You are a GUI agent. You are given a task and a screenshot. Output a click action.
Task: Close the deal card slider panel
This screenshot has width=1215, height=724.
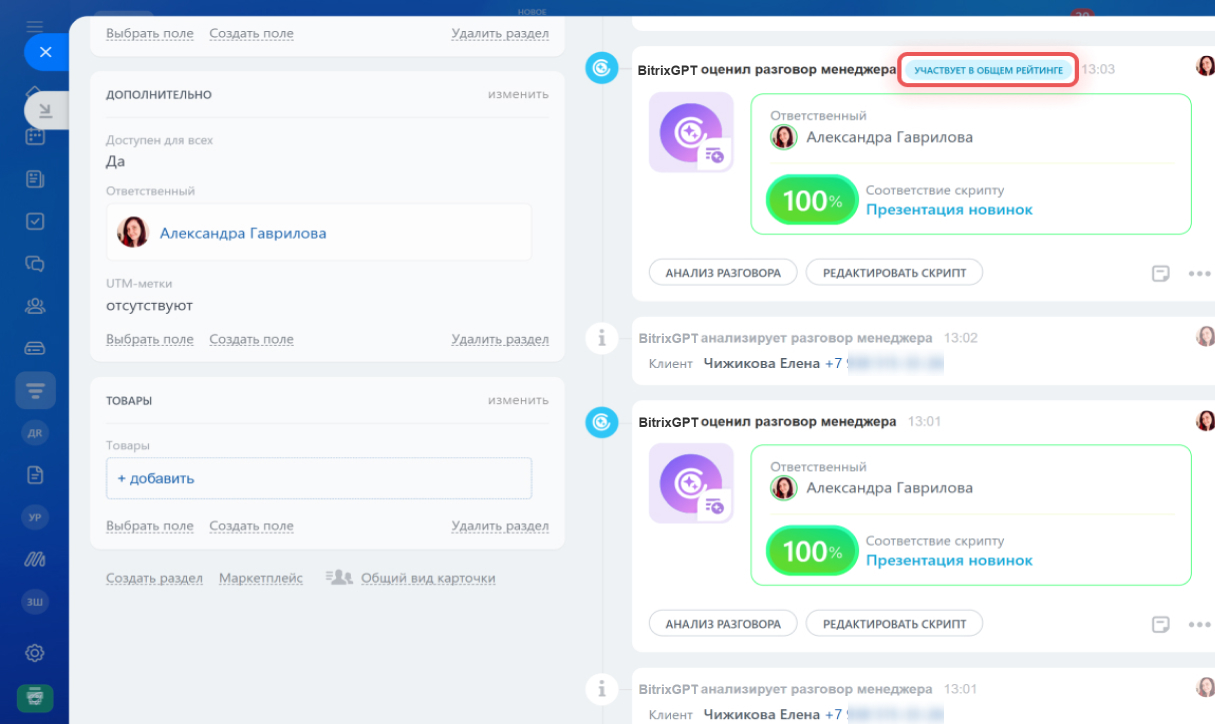coord(45,52)
